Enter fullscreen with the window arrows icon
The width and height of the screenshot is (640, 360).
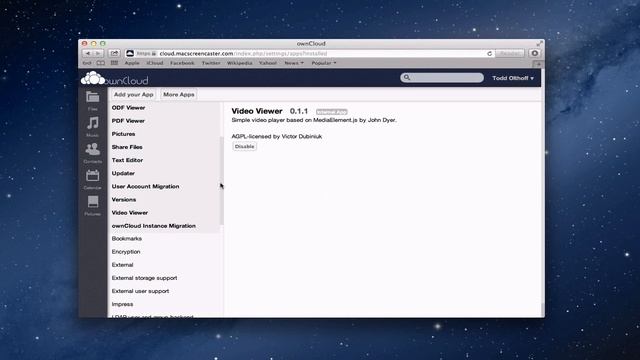click(x=539, y=43)
